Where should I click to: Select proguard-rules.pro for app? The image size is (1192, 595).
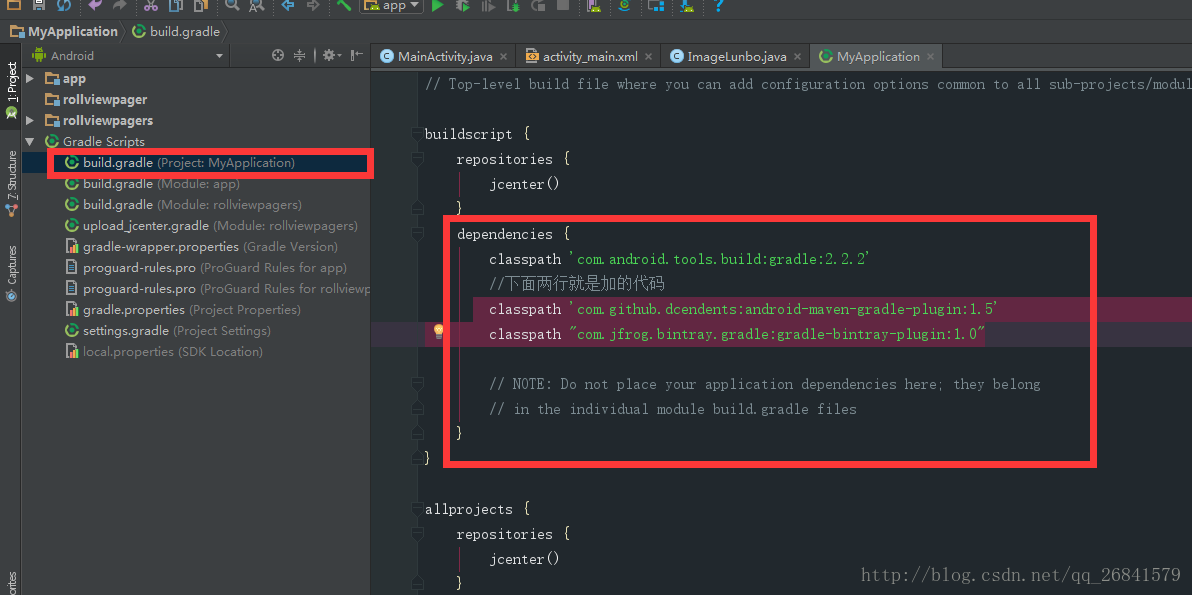[205, 267]
